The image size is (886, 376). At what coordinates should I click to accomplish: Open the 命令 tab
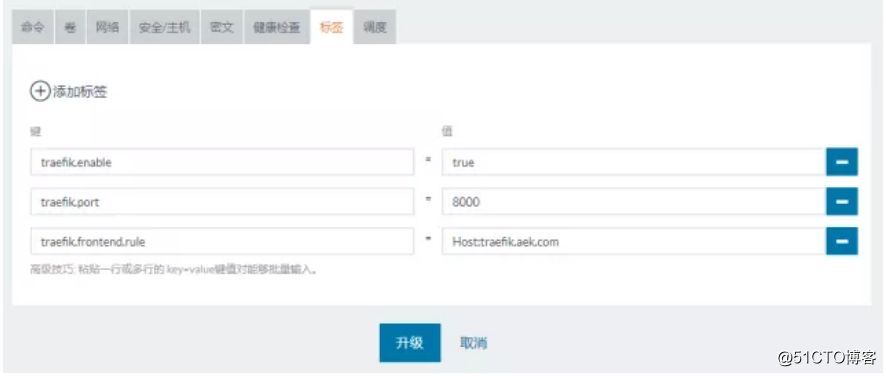pos(33,27)
